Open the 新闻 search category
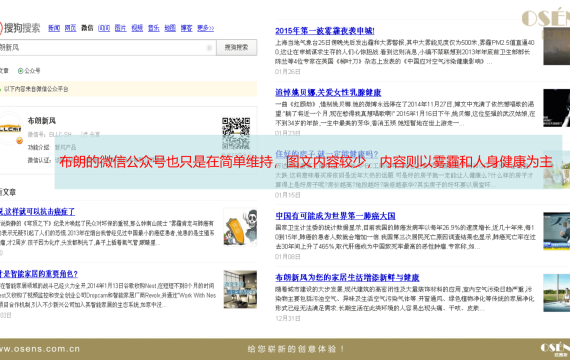Viewport: 570px width, 360px height. (x=54, y=28)
